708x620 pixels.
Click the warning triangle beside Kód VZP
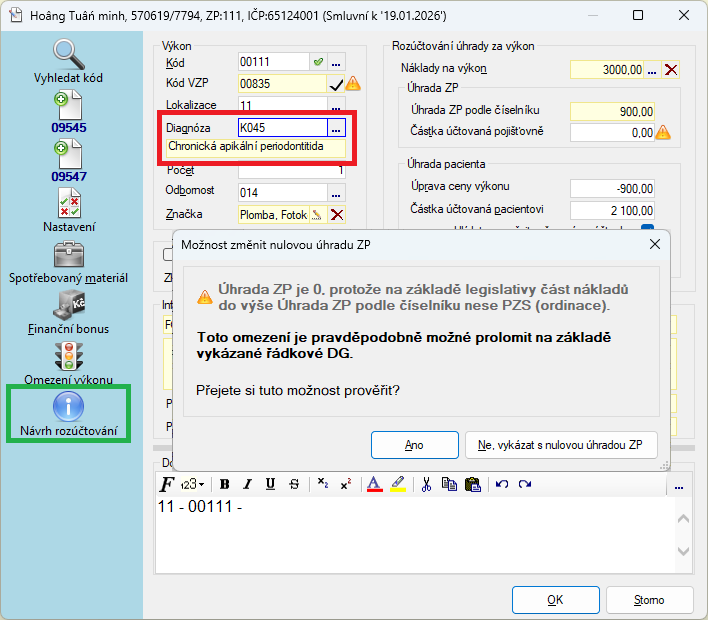point(353,84)
